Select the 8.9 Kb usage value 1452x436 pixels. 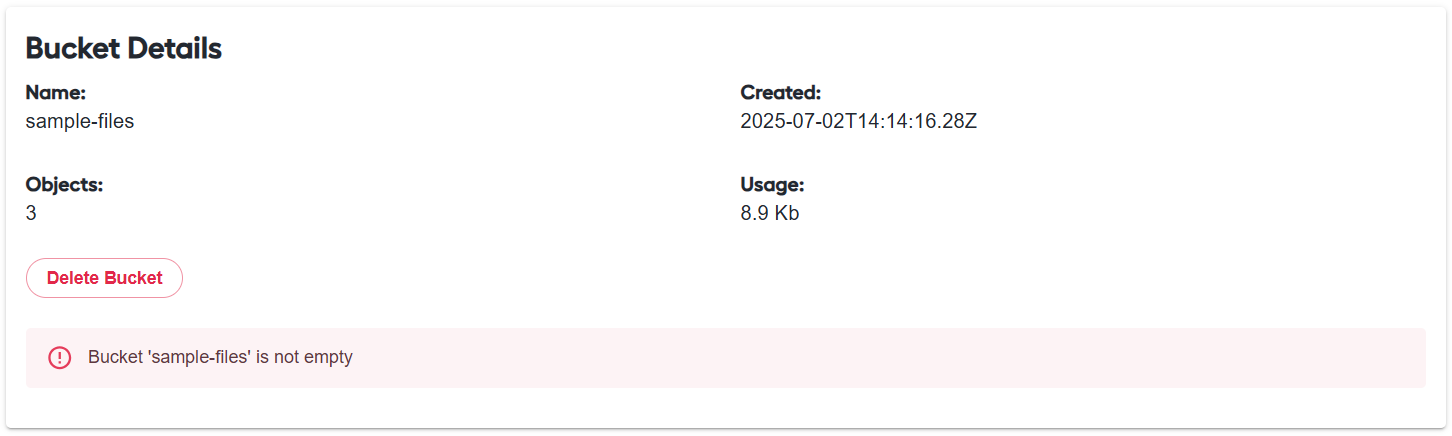770,213
